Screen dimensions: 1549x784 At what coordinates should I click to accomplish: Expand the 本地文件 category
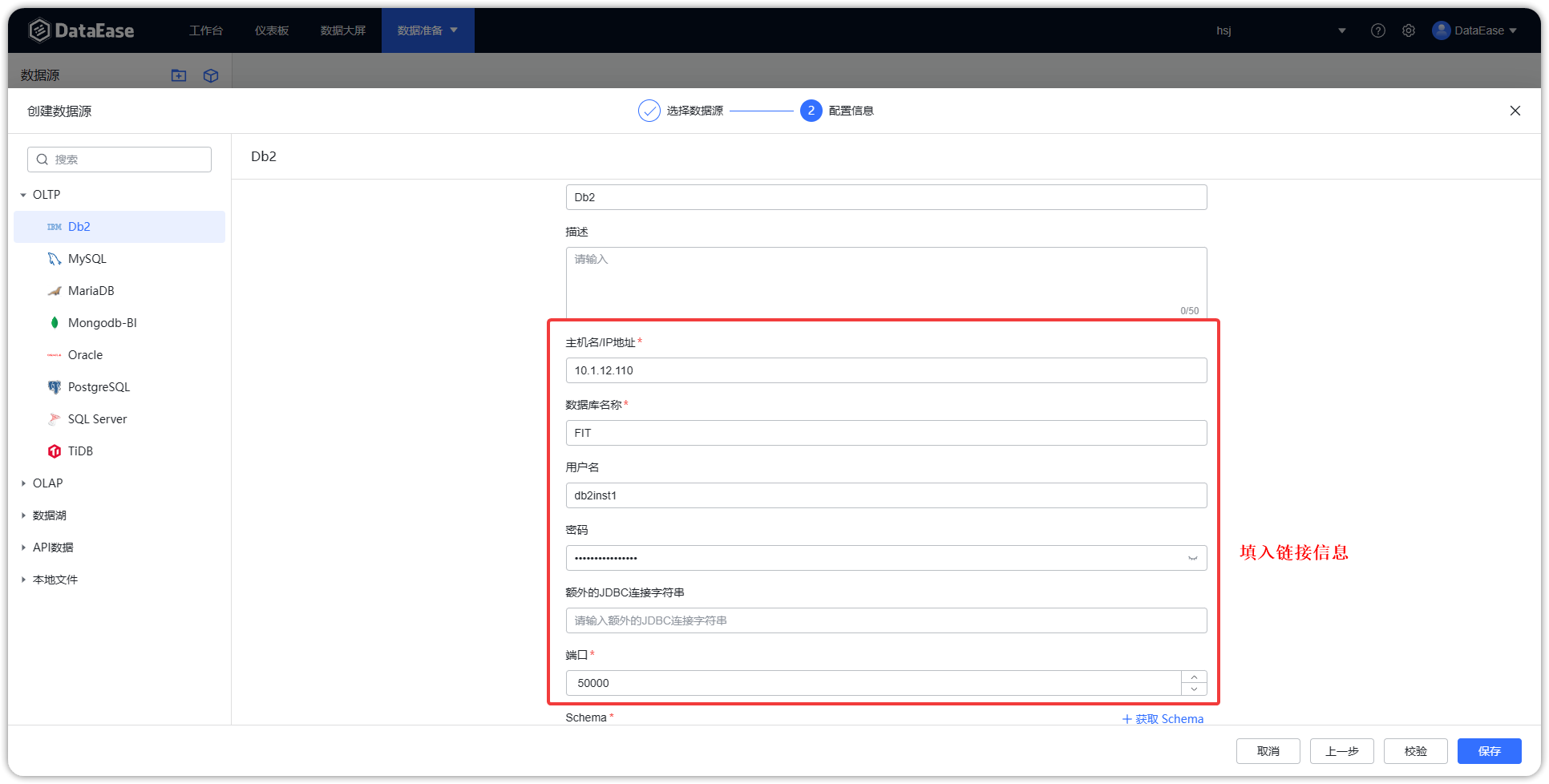tap(23, 580)
